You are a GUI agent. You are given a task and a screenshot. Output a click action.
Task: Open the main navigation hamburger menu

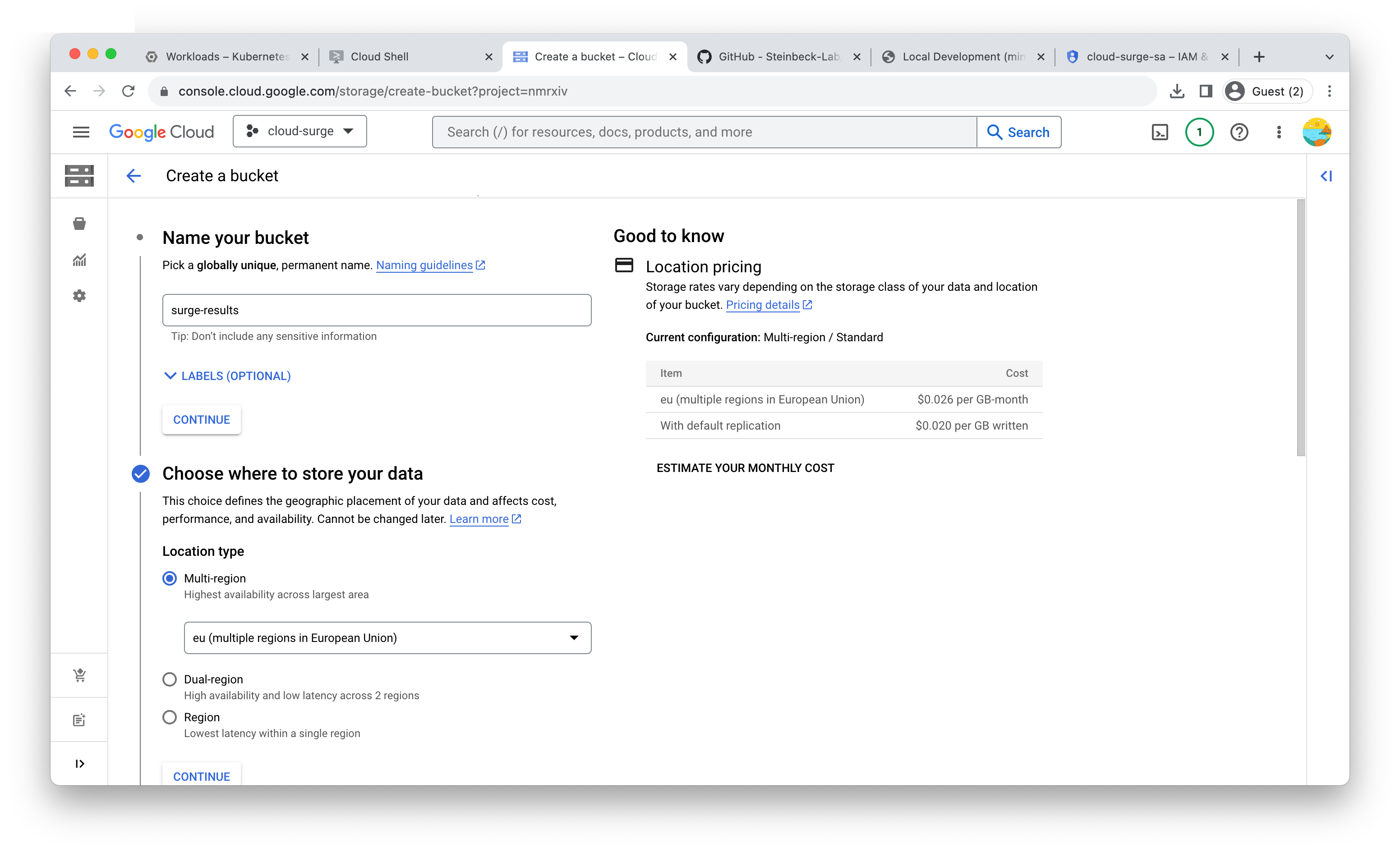pos(81,132)
